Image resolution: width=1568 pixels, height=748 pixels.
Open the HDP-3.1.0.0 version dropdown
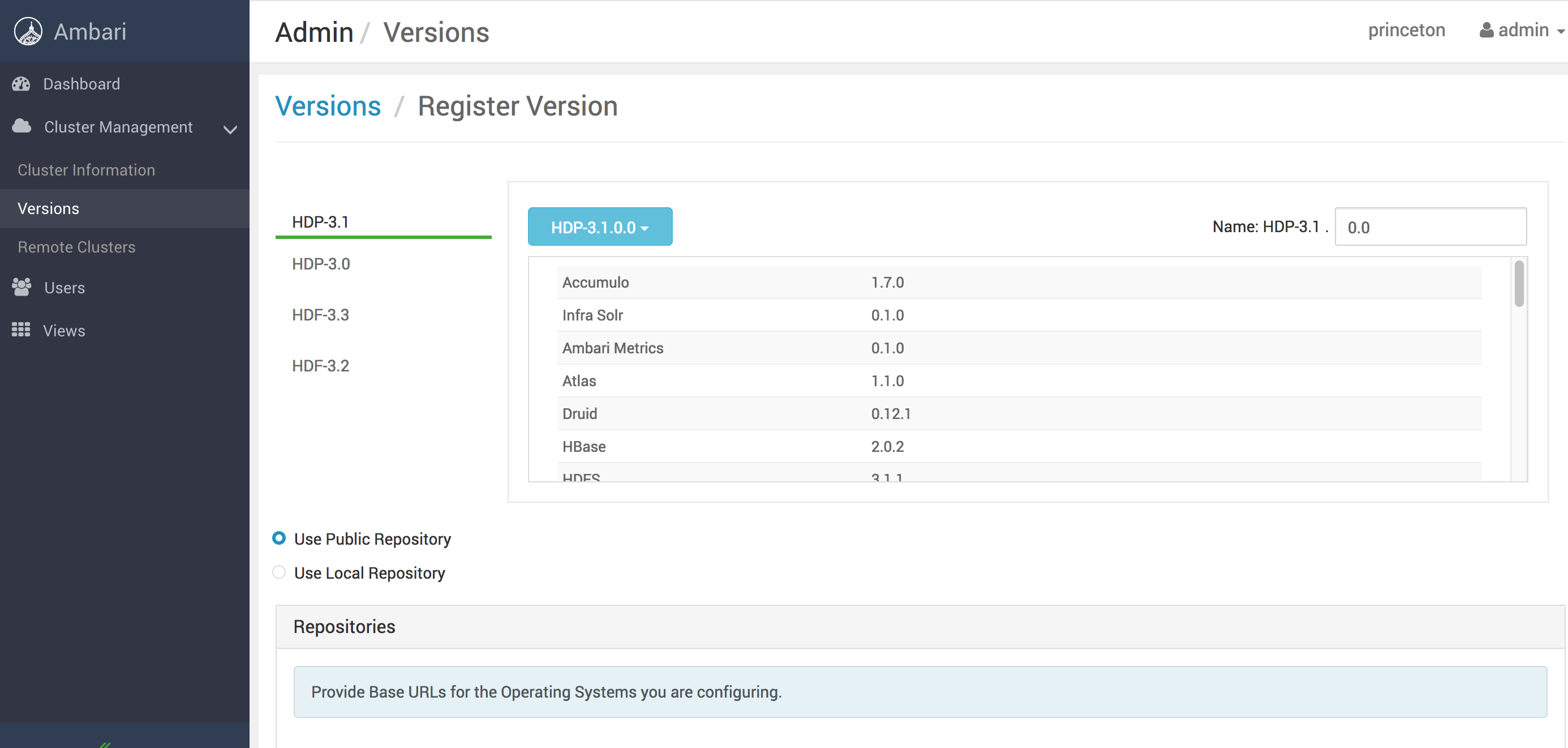click(x=600, y=227)
